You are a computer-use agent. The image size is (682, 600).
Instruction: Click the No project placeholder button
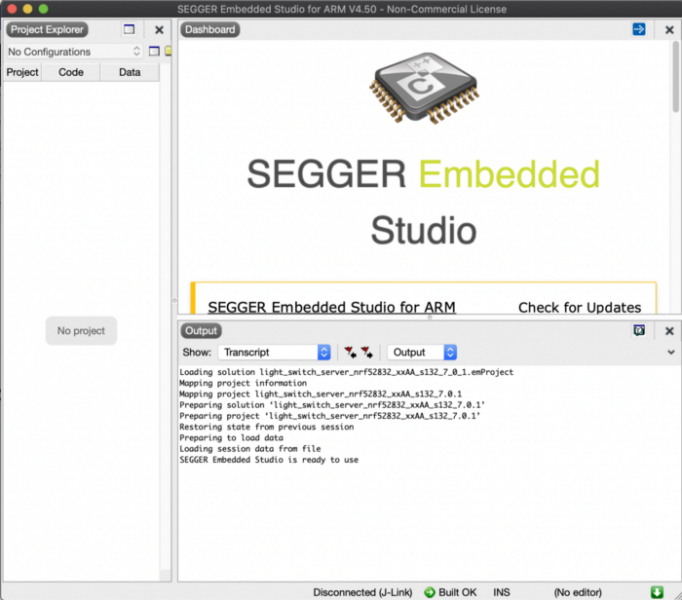(81, 331)
